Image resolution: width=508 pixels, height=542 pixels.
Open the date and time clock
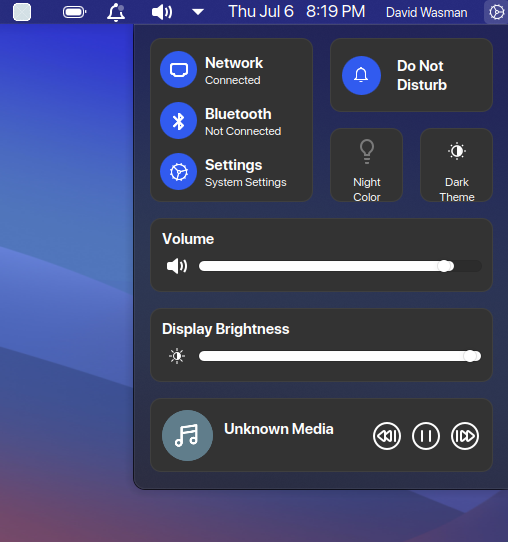[297, 12]
